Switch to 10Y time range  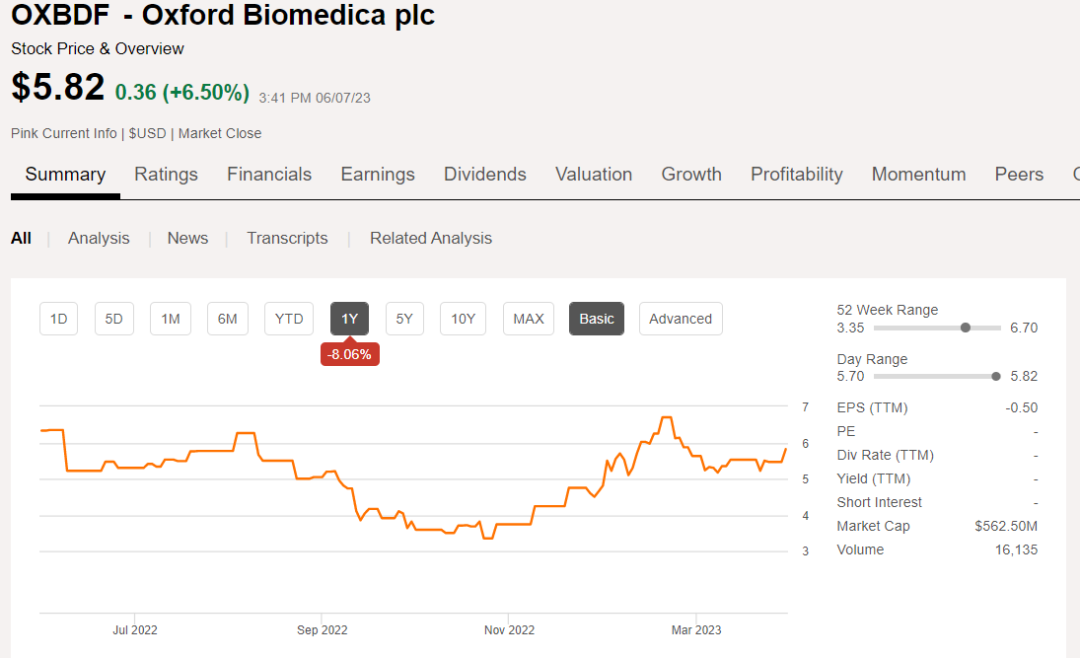point(463,319)
